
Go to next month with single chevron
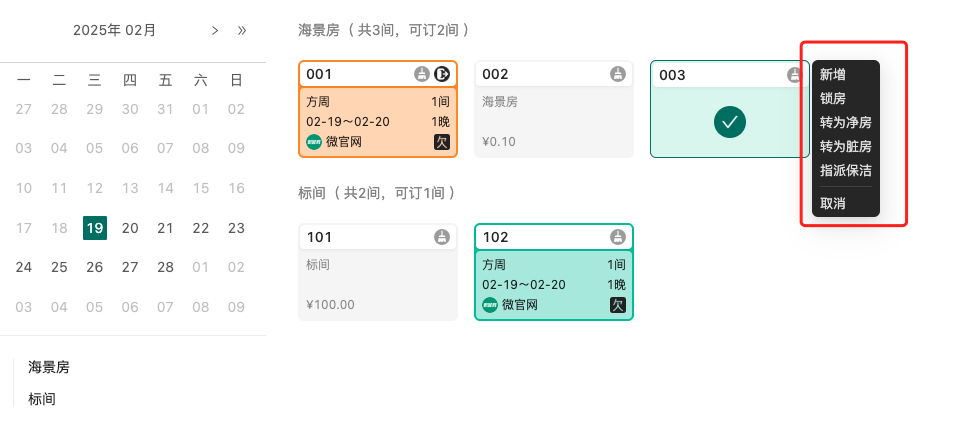point(215,31)
